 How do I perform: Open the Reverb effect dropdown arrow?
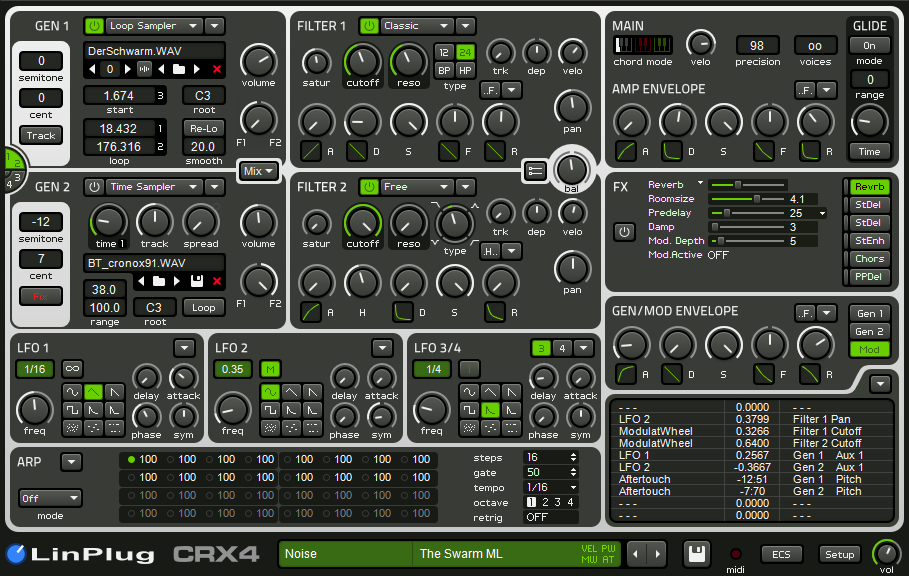tap(700, 183)
